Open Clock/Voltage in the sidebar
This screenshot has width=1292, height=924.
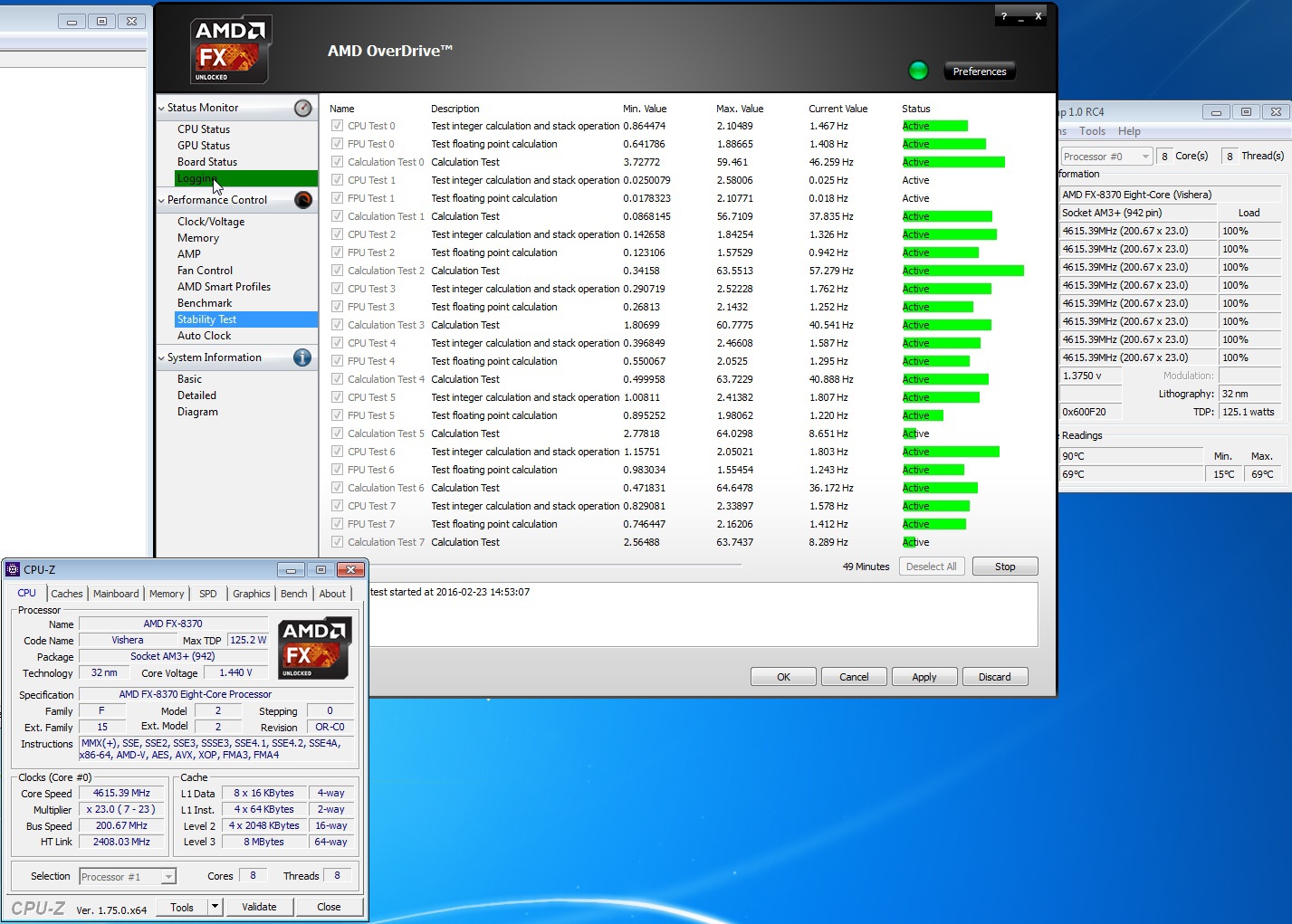click(x=211, y=222)
